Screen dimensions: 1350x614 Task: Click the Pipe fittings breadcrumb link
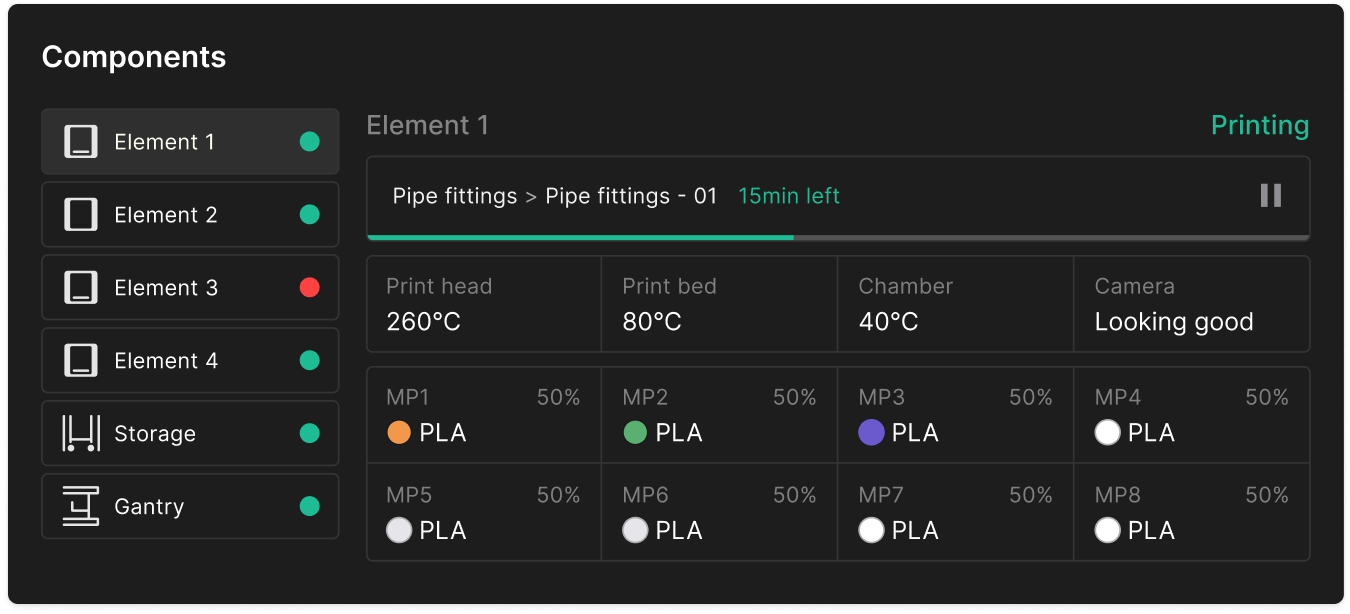tap(455, 196)
